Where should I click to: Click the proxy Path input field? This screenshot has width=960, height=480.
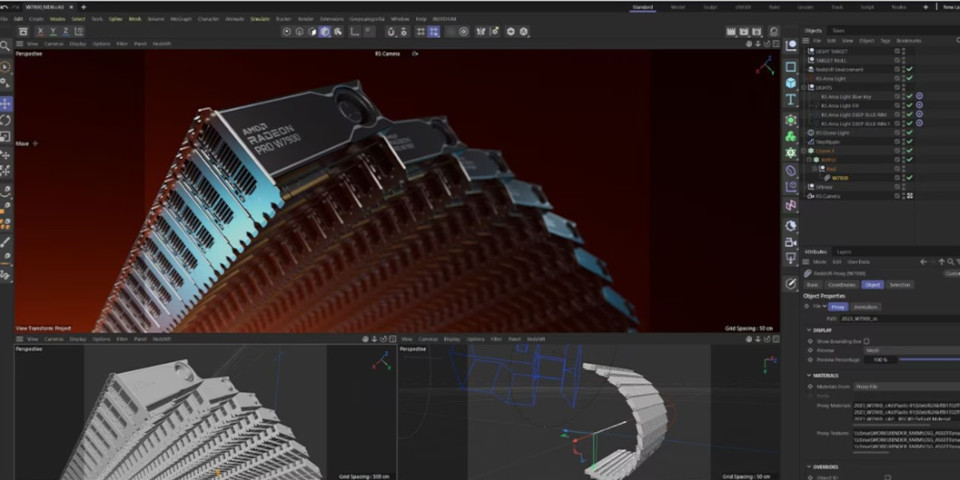click(898, 319)
